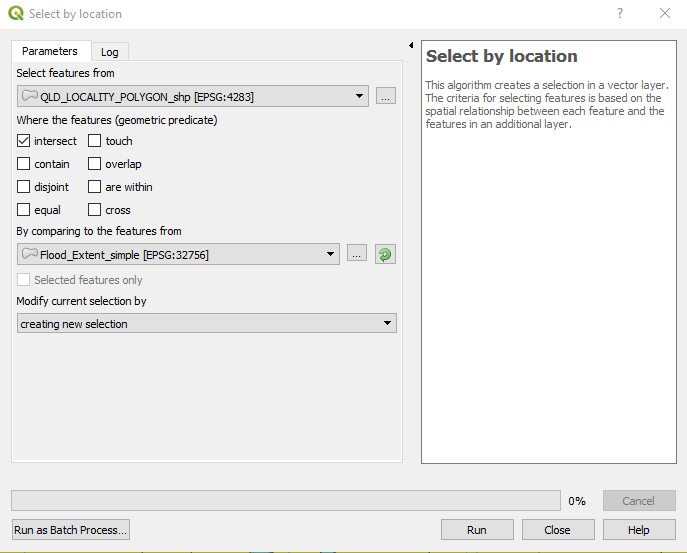Click Run as Batch Process button
Screen dimensions: 687x553
click(70, 530)
